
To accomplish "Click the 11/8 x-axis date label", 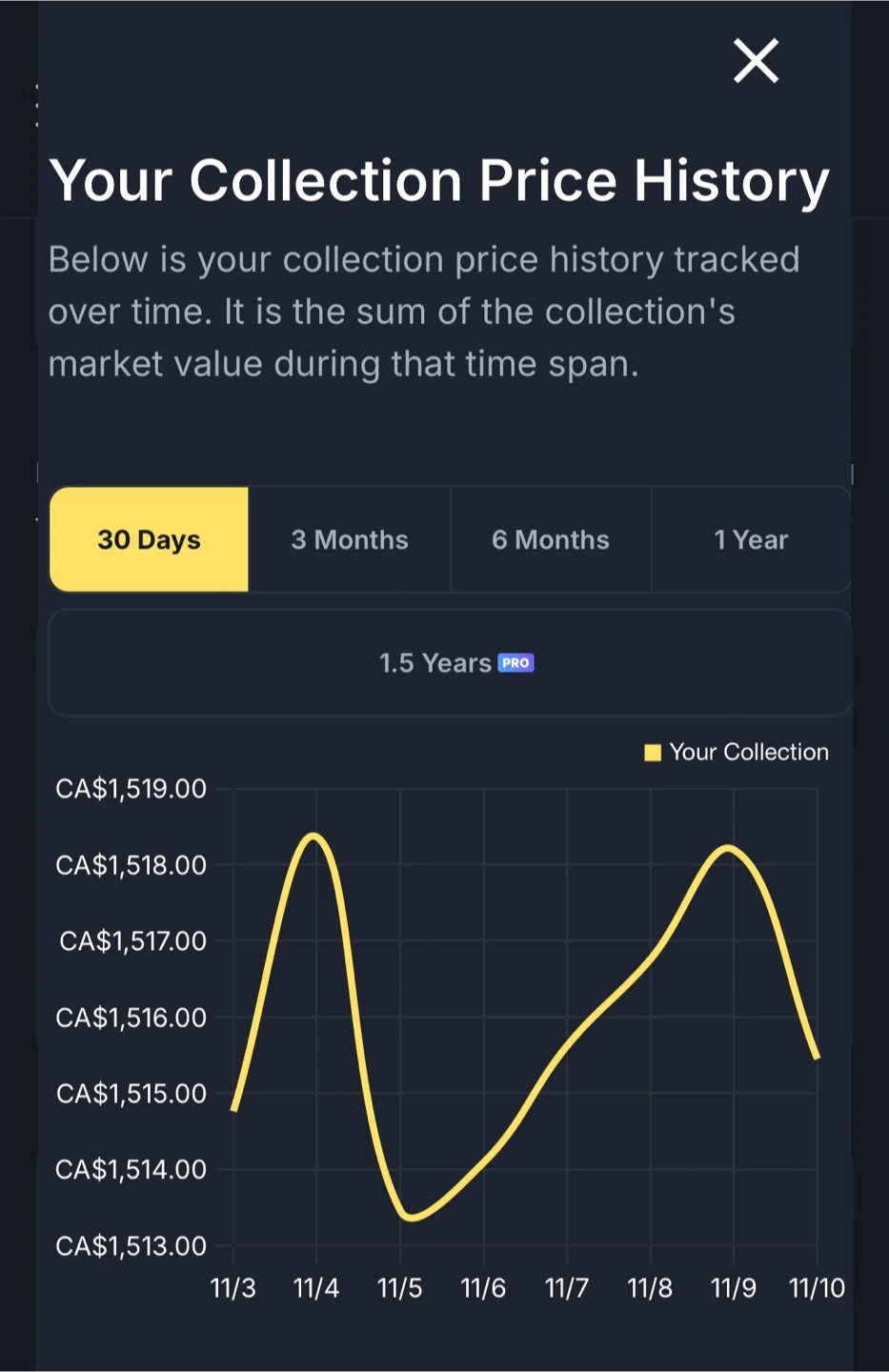I will (x=650, y=1288).
